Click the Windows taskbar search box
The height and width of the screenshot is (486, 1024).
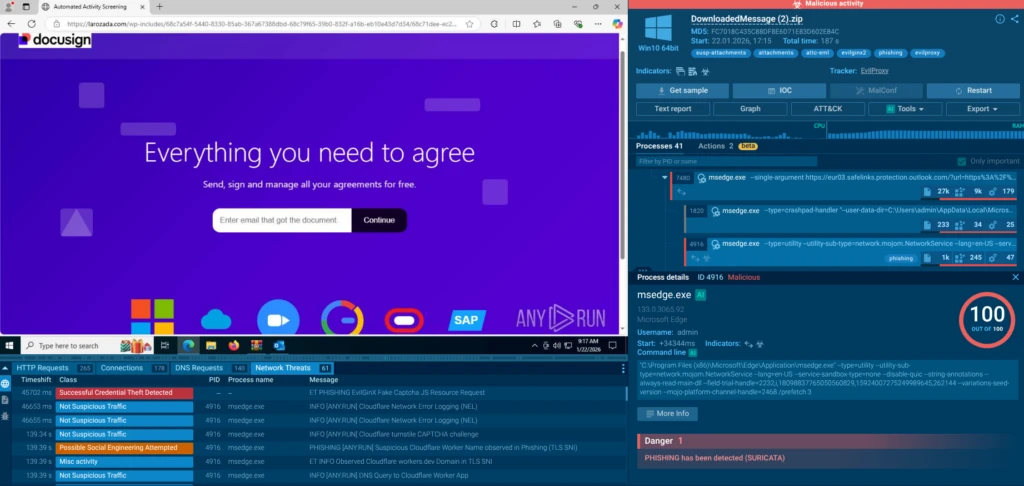coord(87,346)
